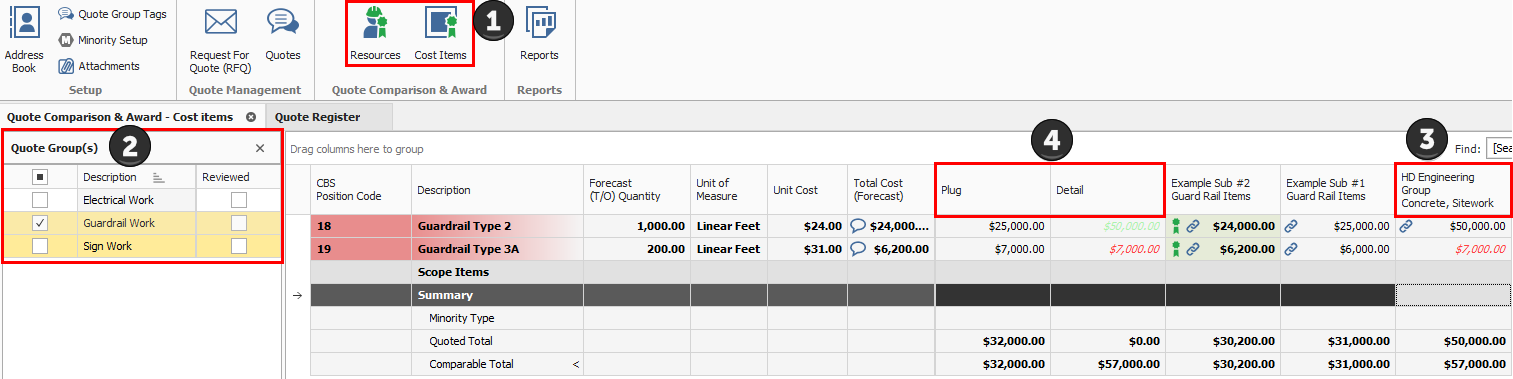Screen dimensions: 1513x379
Task: Collapse Comparable Total with the arrow marker
Action: [575, 364]
